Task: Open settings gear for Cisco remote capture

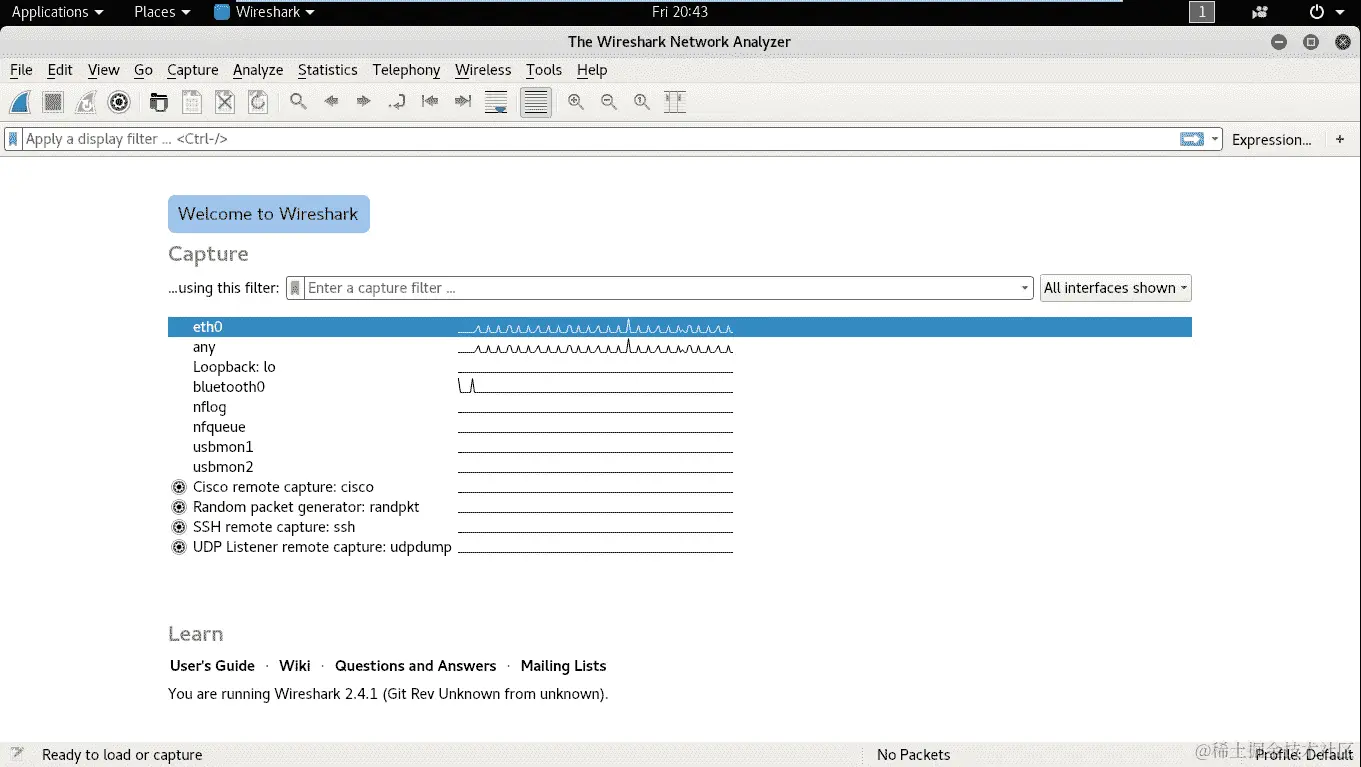Action: (179, 487)
